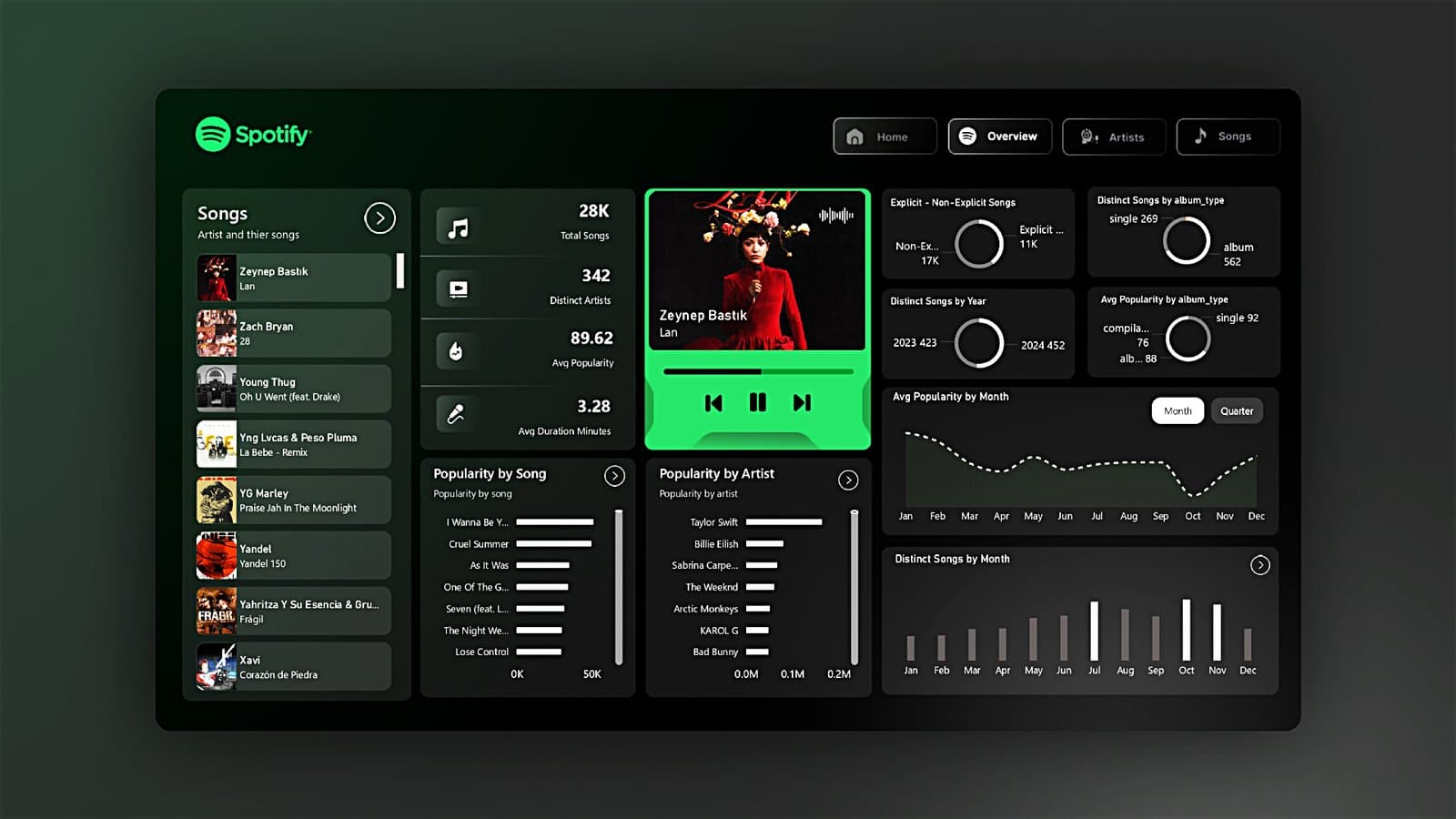
Task: Switch to the Overview tab
Action: (x=999, y=136)
